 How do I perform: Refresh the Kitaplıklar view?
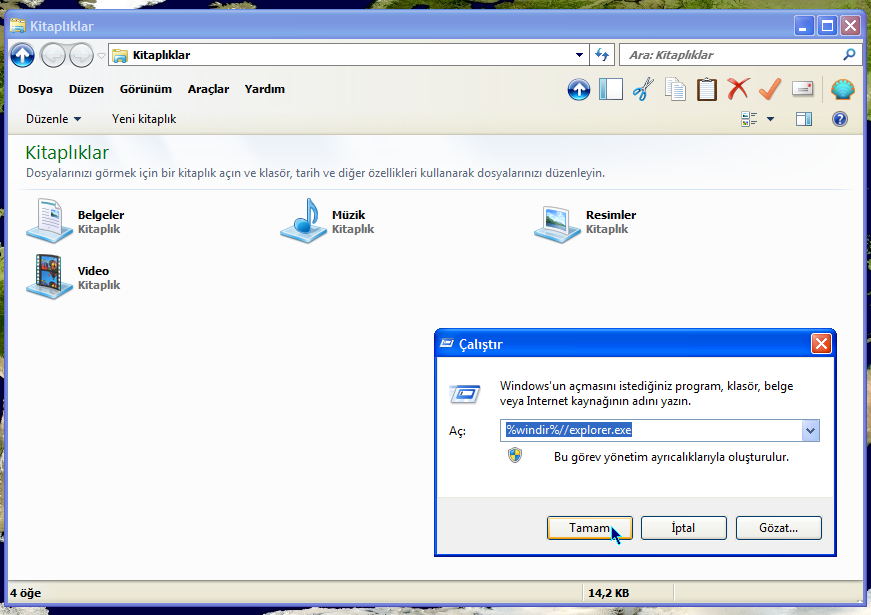(602, 55)
